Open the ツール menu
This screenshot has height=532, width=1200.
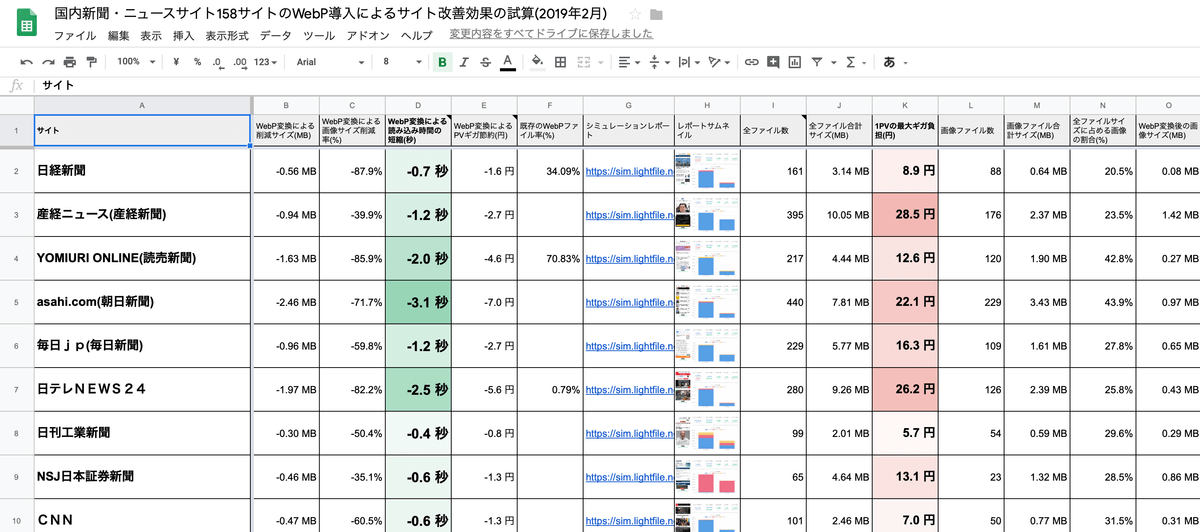319,35
